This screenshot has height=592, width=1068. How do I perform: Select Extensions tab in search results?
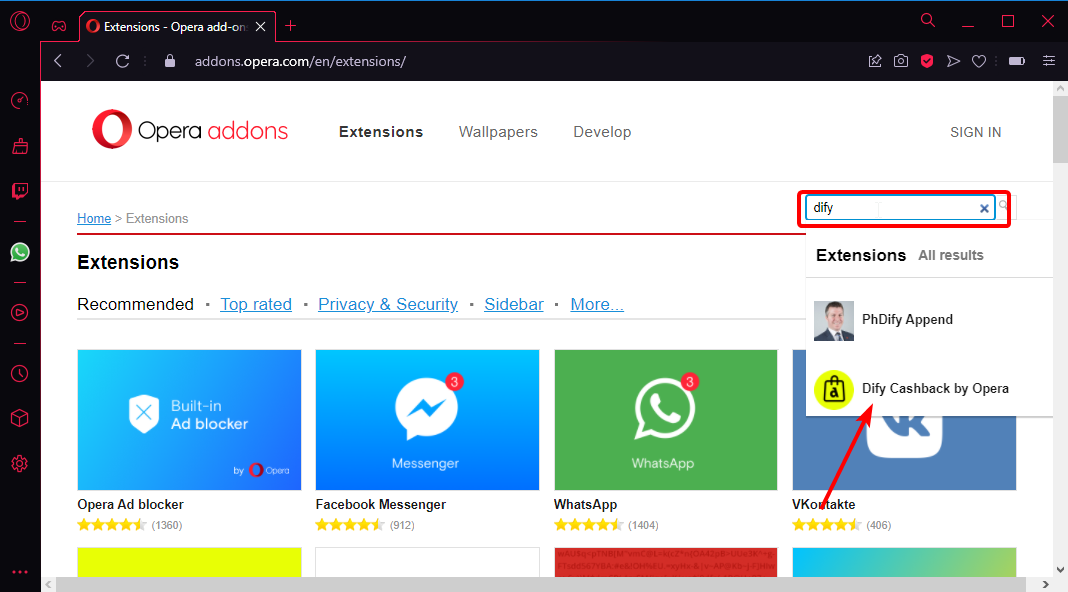pos(861,255)
